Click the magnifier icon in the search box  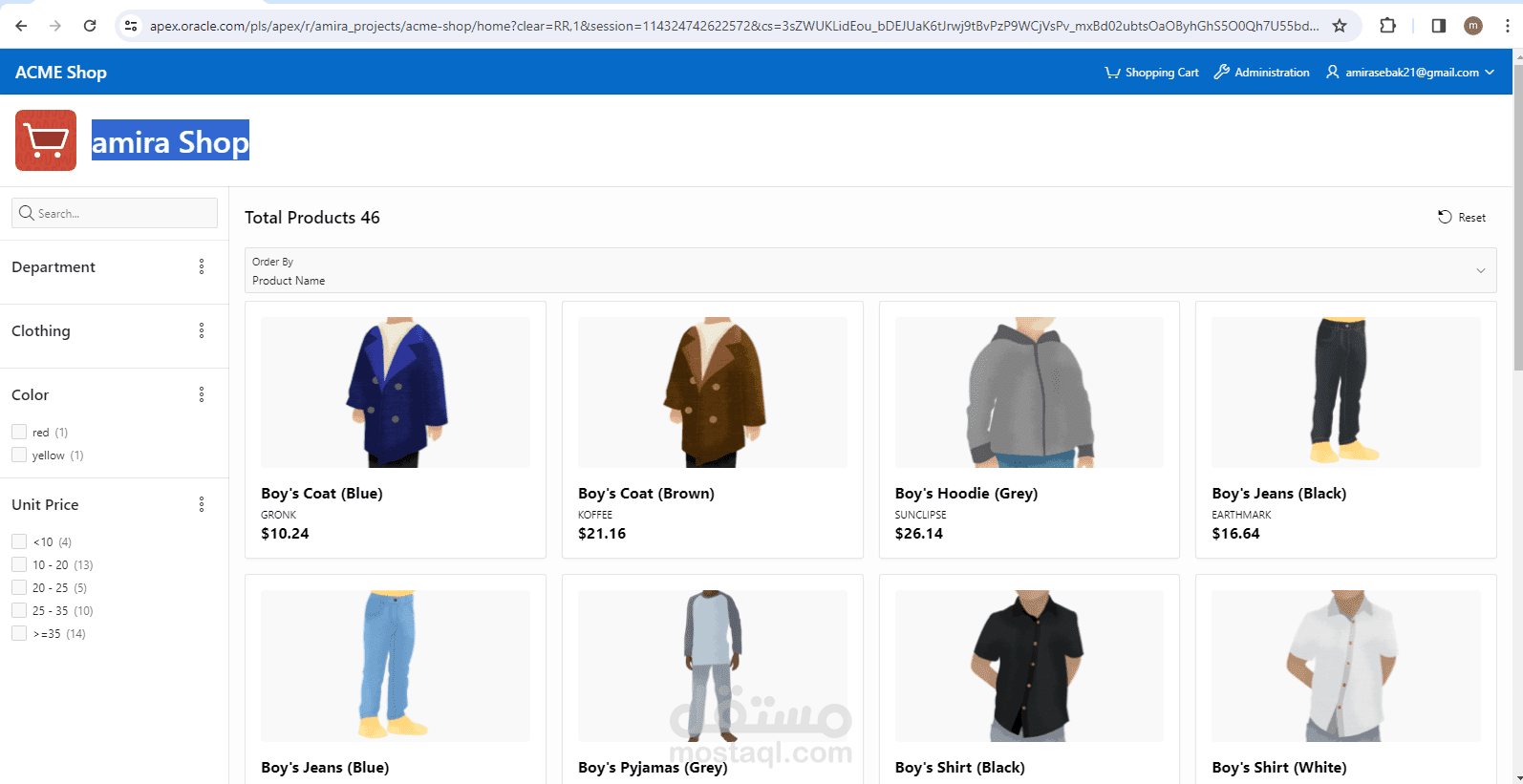[x=27, y=213]
